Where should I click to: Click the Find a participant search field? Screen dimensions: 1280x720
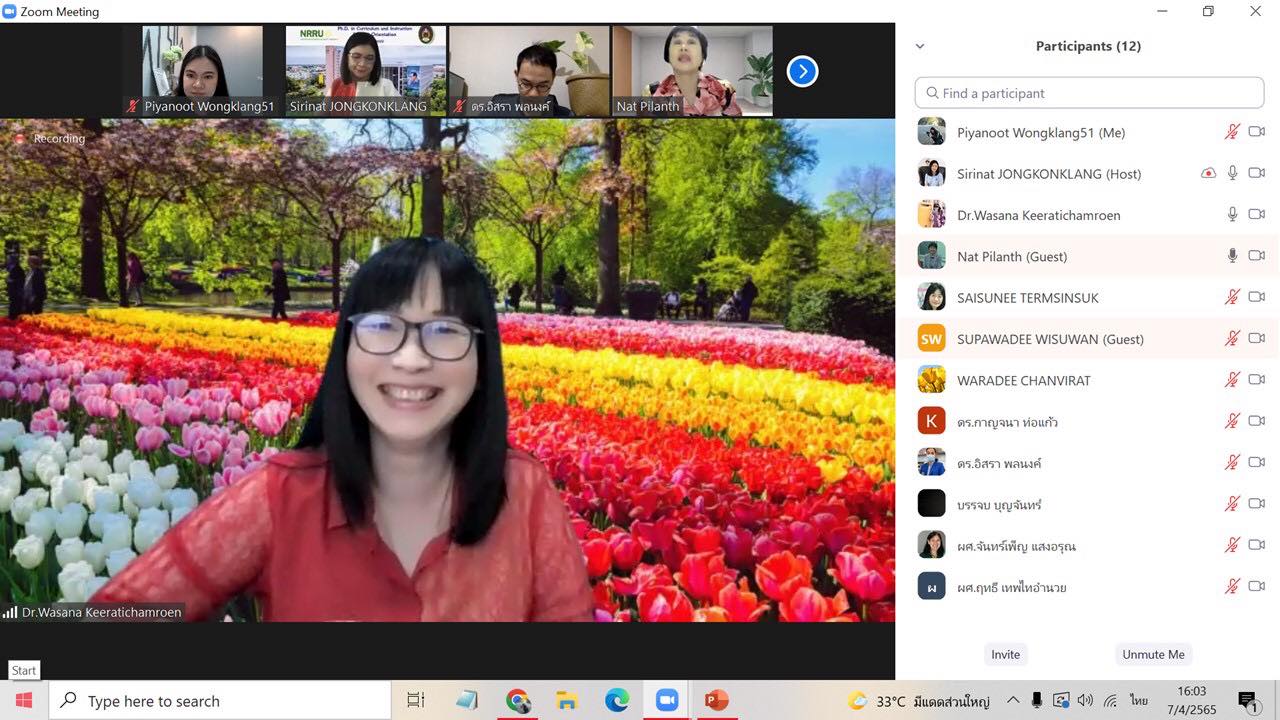click(1089, 93)
